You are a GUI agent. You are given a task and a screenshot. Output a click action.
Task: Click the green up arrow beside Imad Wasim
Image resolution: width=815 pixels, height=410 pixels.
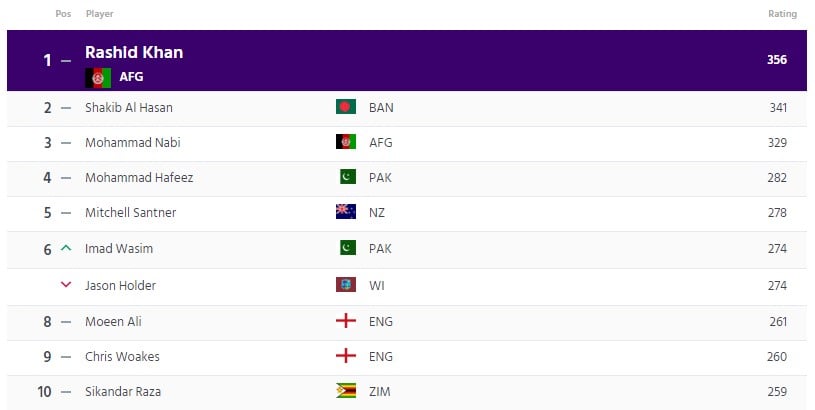[x=65, y=248]
